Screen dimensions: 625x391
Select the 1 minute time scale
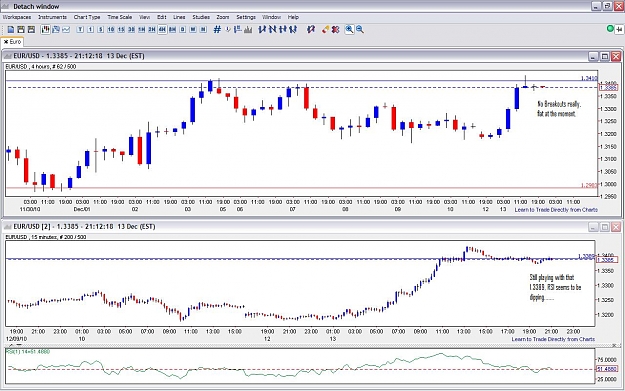pos(90,29)
